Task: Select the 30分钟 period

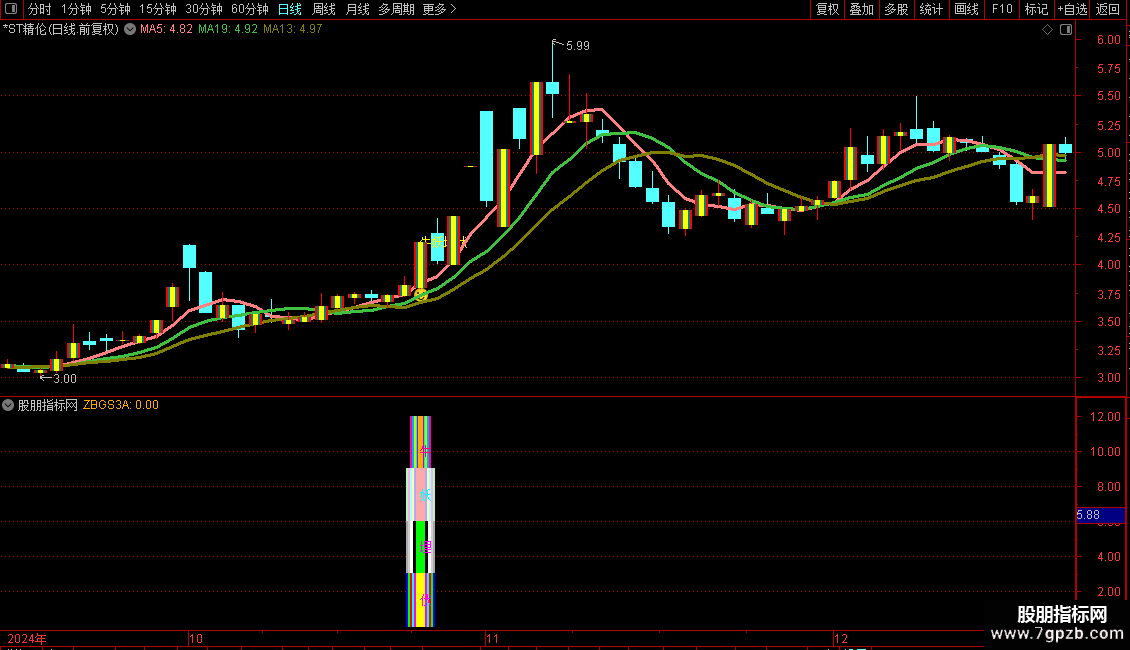Action: coord(204,9)
